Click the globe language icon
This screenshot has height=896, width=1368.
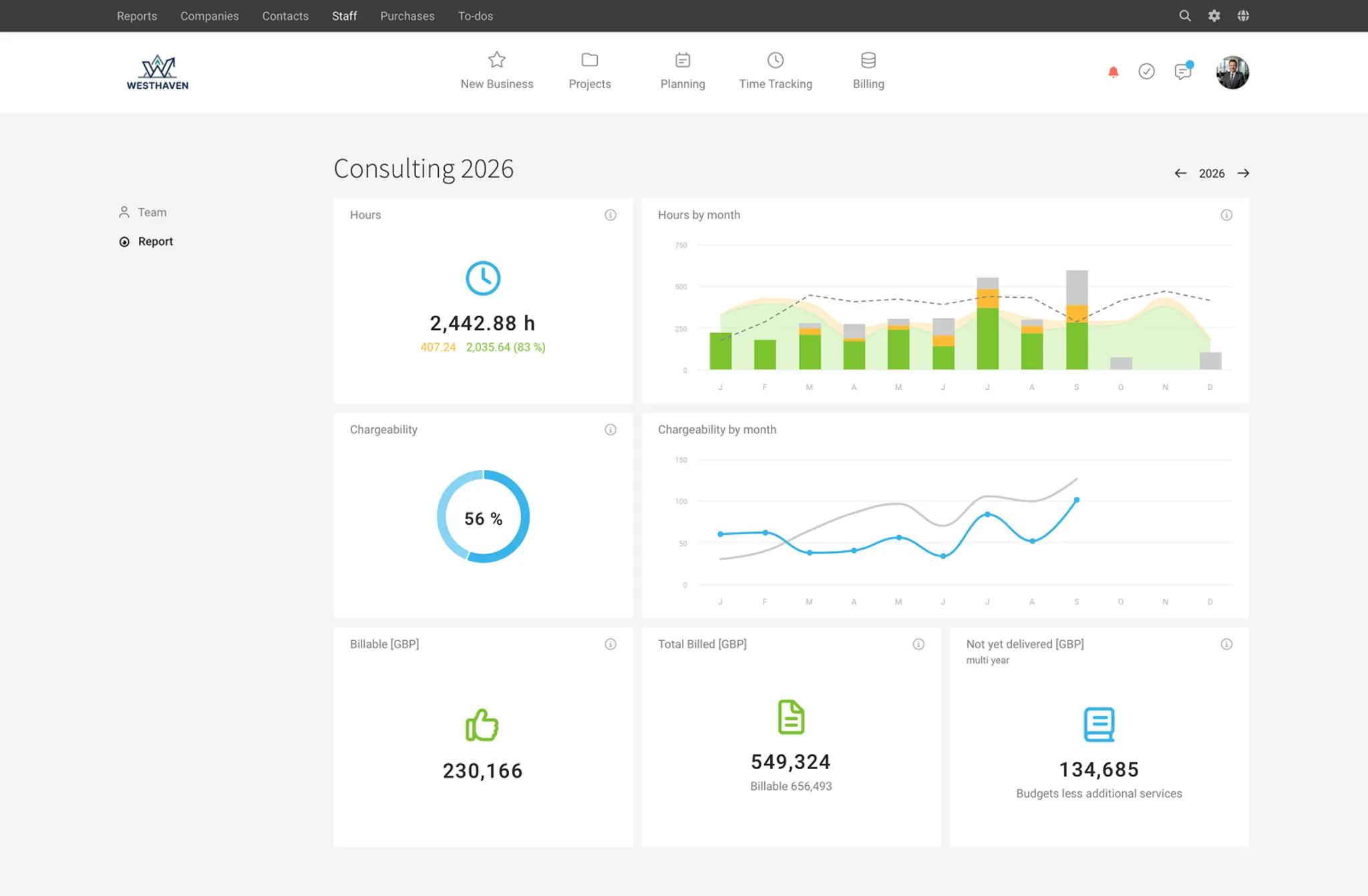pos(1242,15)
